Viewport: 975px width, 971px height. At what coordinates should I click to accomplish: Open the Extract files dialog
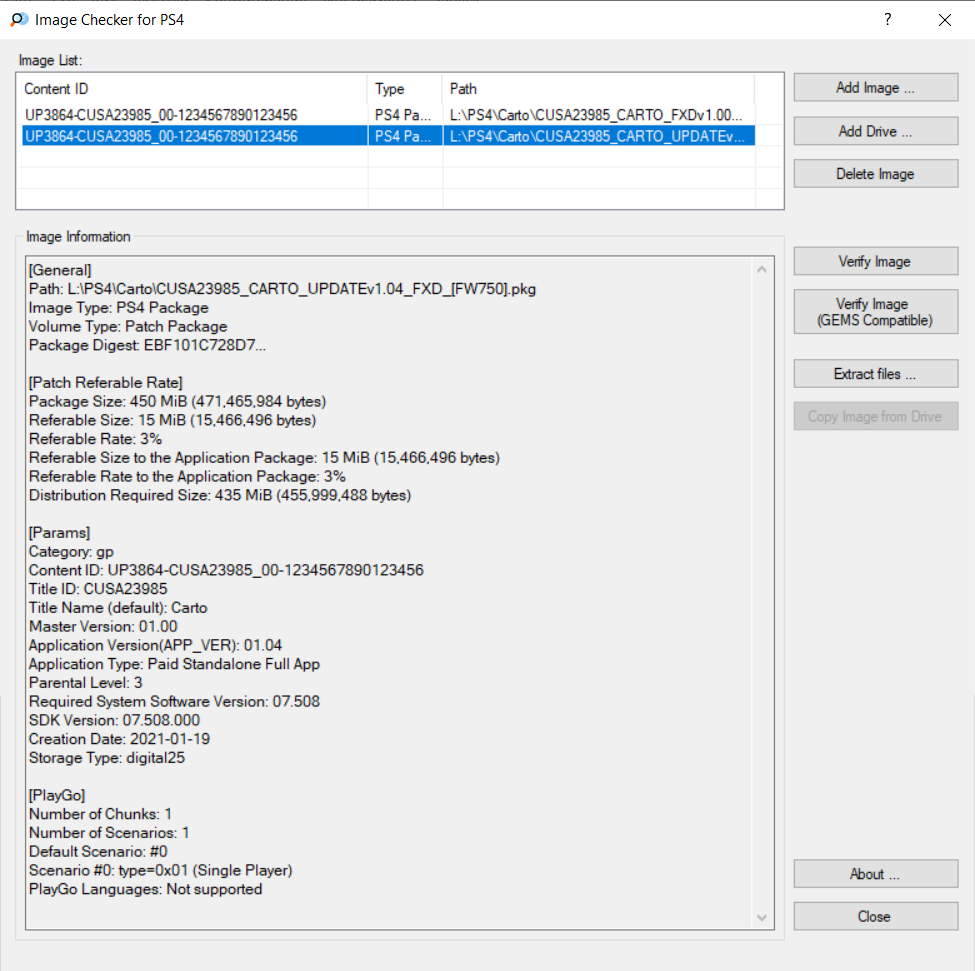click(x=876, y=374)
